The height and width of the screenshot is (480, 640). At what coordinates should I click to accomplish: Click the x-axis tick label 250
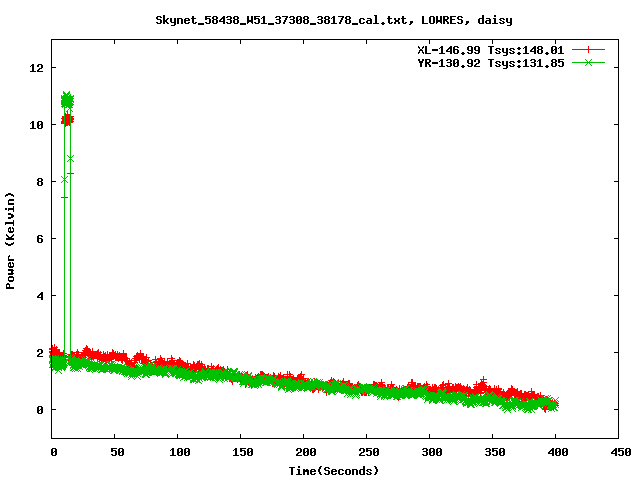tap(369, 452)
